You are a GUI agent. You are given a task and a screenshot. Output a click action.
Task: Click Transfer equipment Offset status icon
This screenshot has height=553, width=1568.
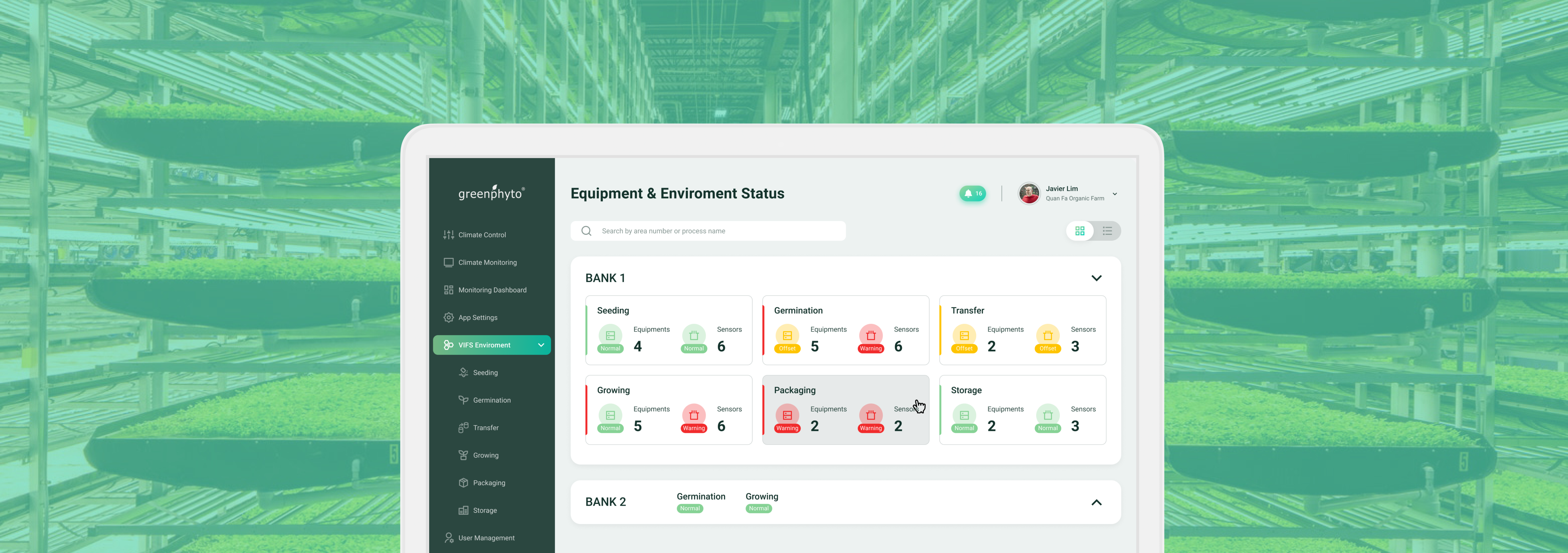(964, 338)
